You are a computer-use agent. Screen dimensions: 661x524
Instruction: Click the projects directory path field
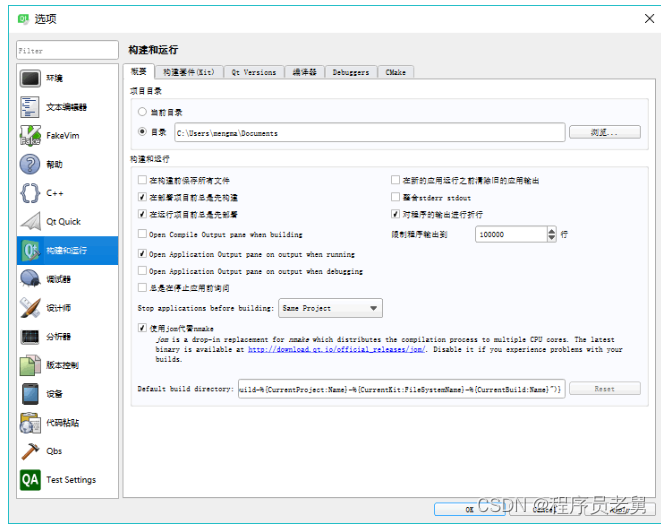point(370,133)
